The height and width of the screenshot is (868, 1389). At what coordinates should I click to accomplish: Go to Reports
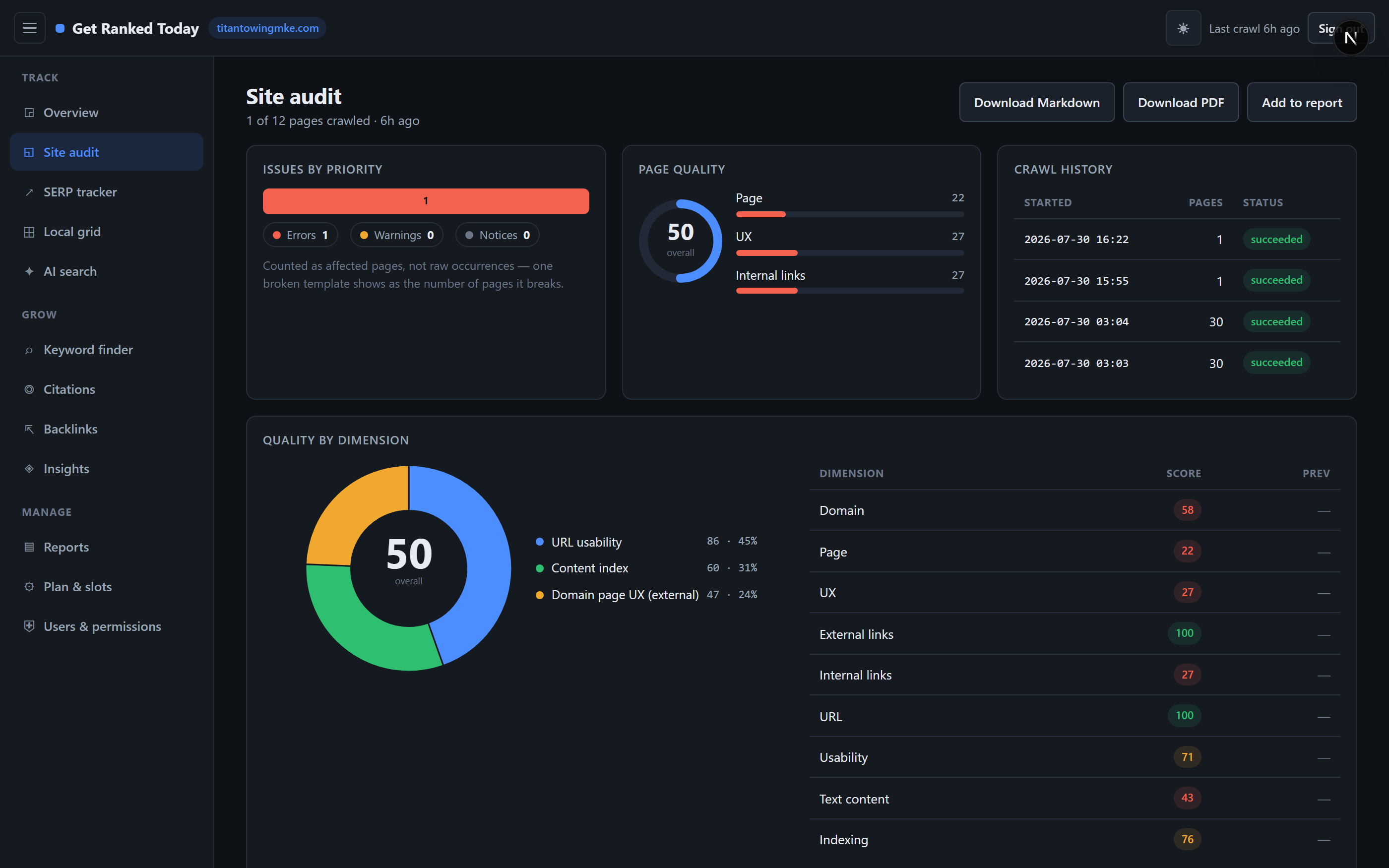(x=107, y=547)
